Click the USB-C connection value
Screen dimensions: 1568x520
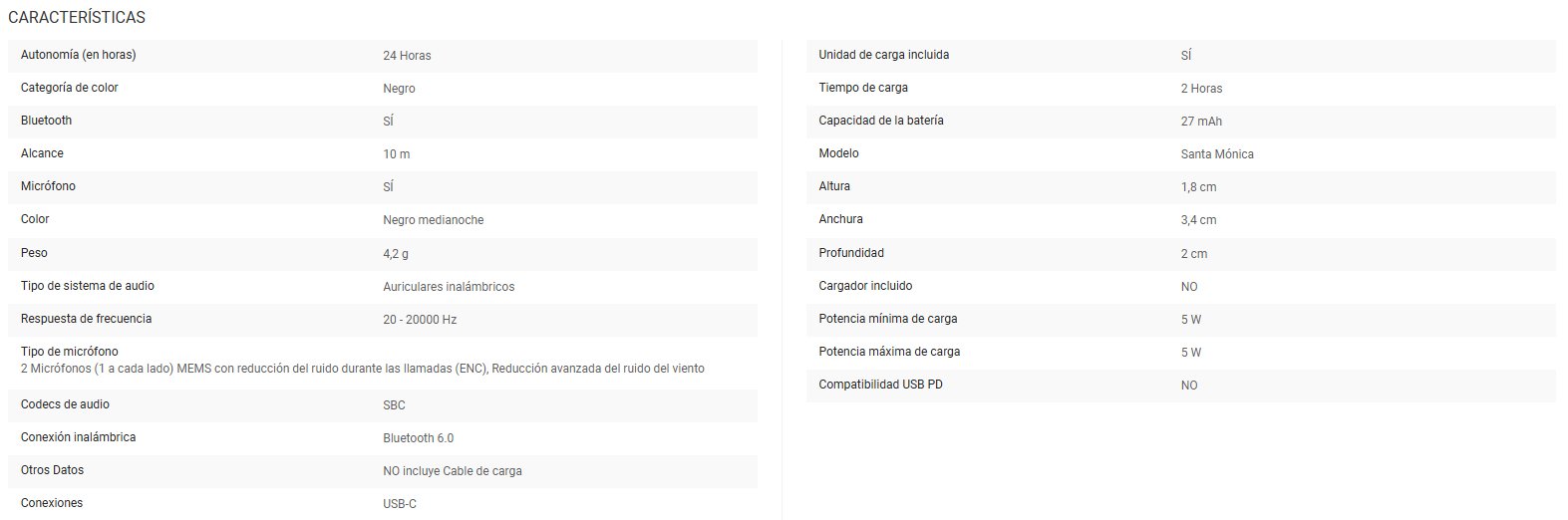(399, 504)
